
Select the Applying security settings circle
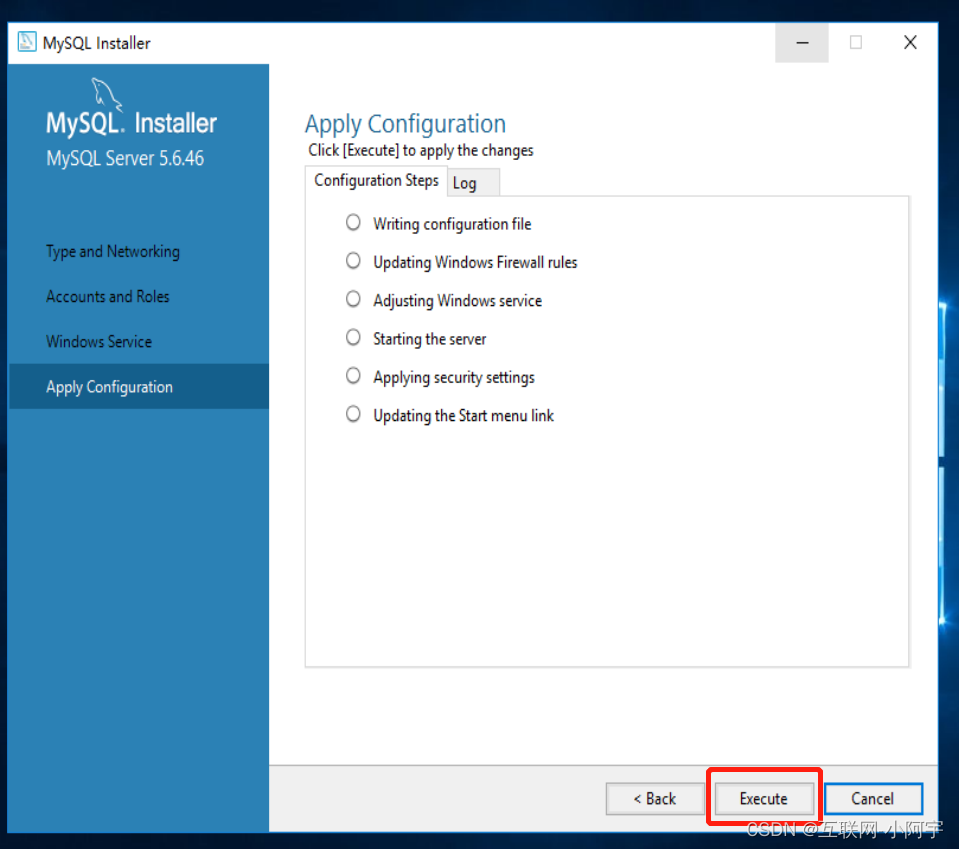[x=352, y=377]
